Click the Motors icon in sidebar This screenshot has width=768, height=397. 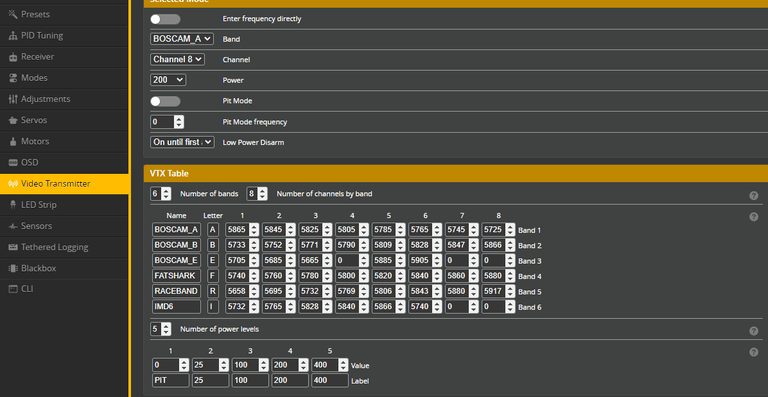pyautogui.click(x=13, y=141)
